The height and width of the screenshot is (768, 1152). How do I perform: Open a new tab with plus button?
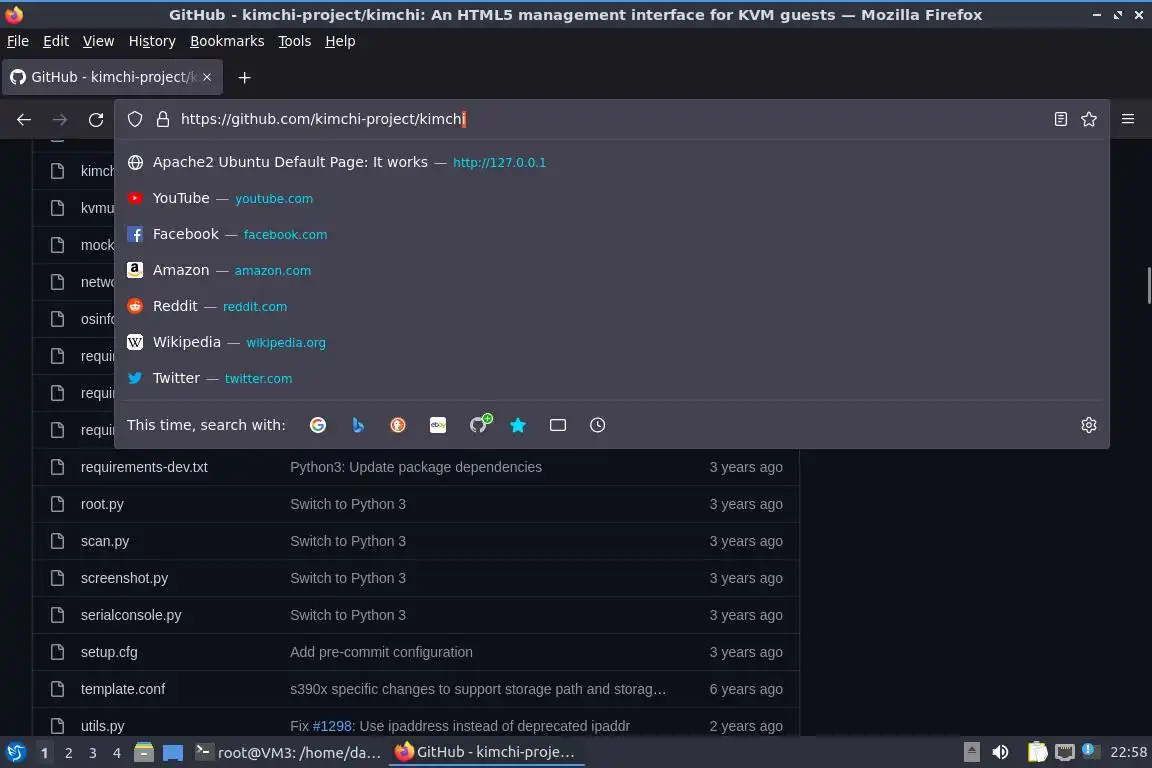tap(245, 77)
